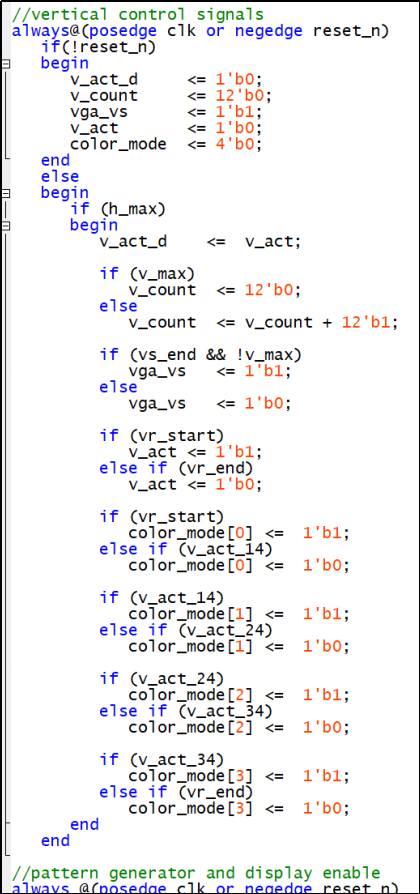Click the 'else if (v_act_14)' line
The image size is (420, 894).
(x=185, y=550)
